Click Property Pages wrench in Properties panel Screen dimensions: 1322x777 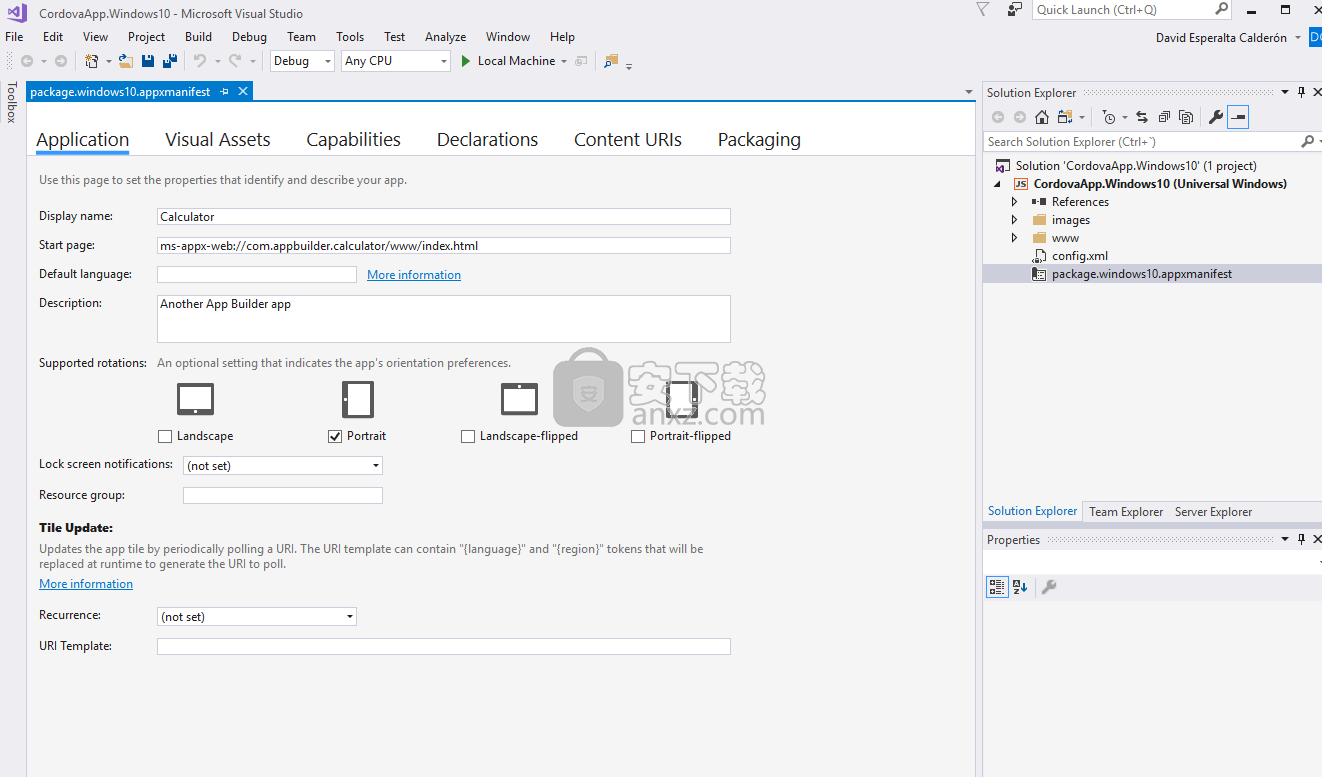(1049, 587)
